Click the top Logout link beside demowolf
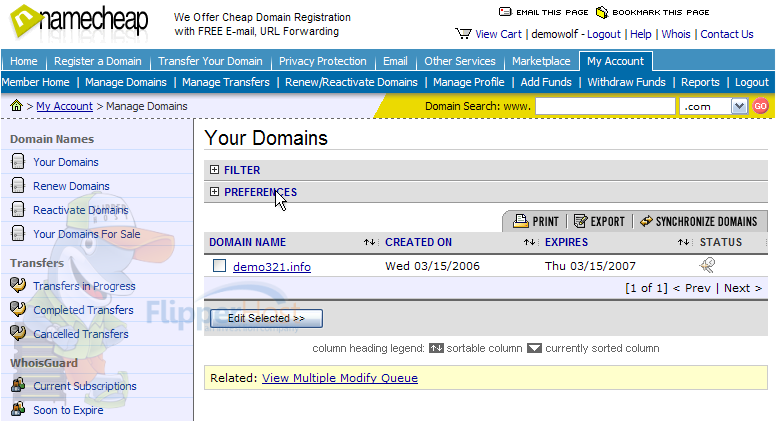The width and height of the screenshot is (776, 422). 603,34
